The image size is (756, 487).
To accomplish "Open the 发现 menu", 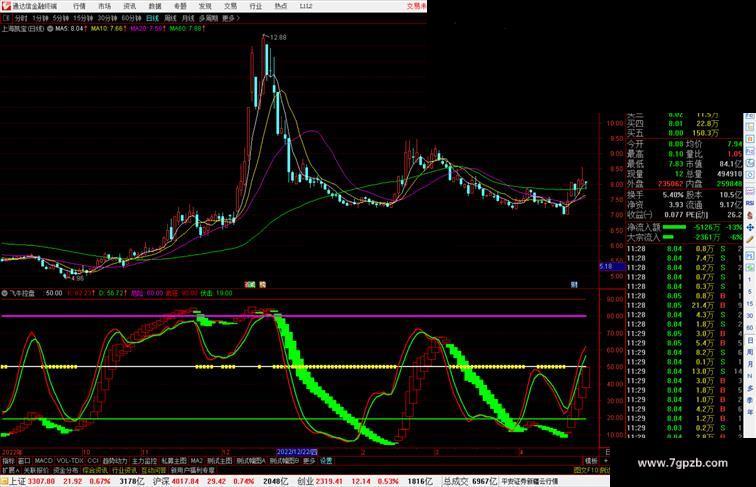I will pyautogui.click(x=205, y=6).
